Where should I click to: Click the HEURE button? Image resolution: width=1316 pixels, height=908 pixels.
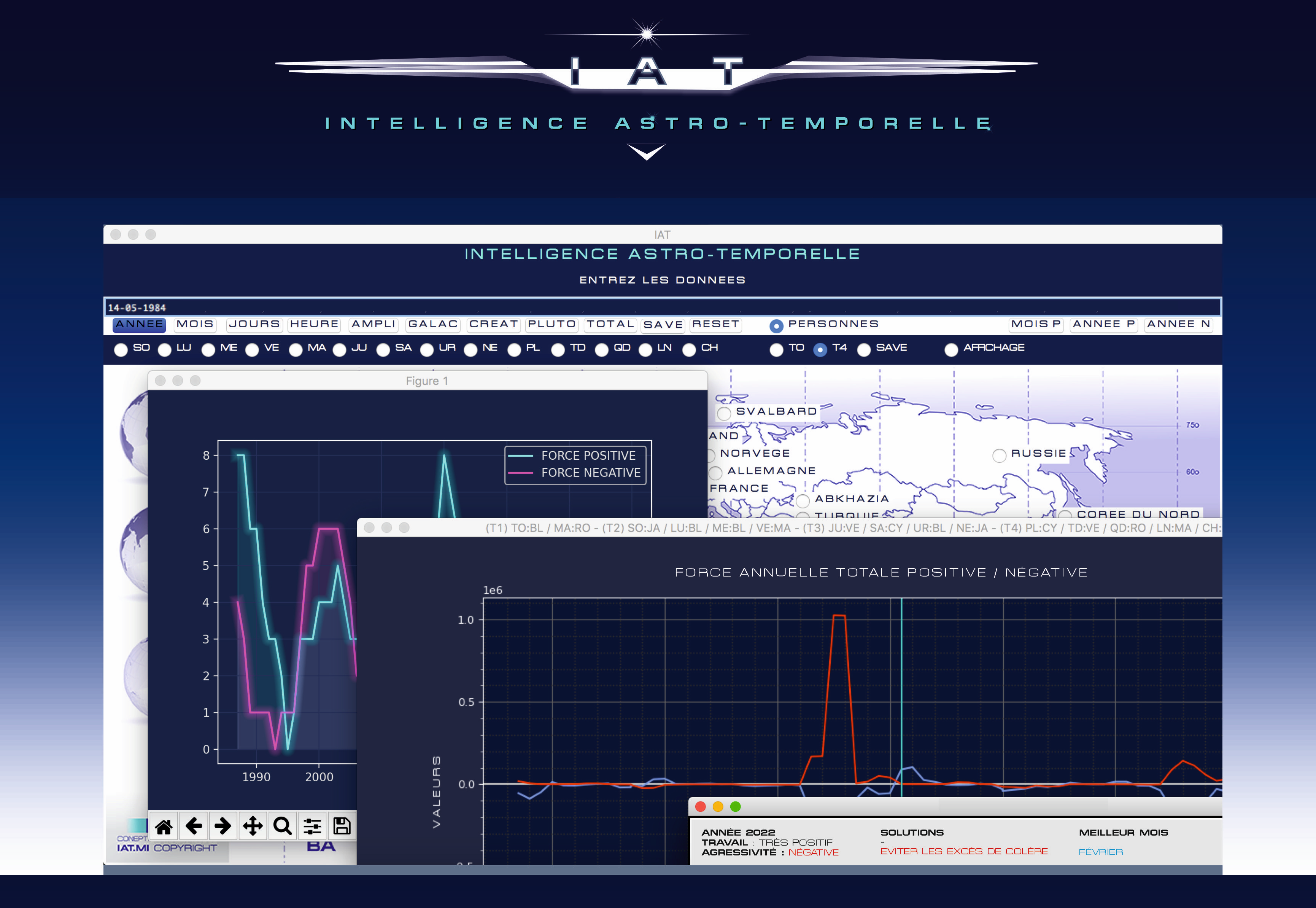315,324
